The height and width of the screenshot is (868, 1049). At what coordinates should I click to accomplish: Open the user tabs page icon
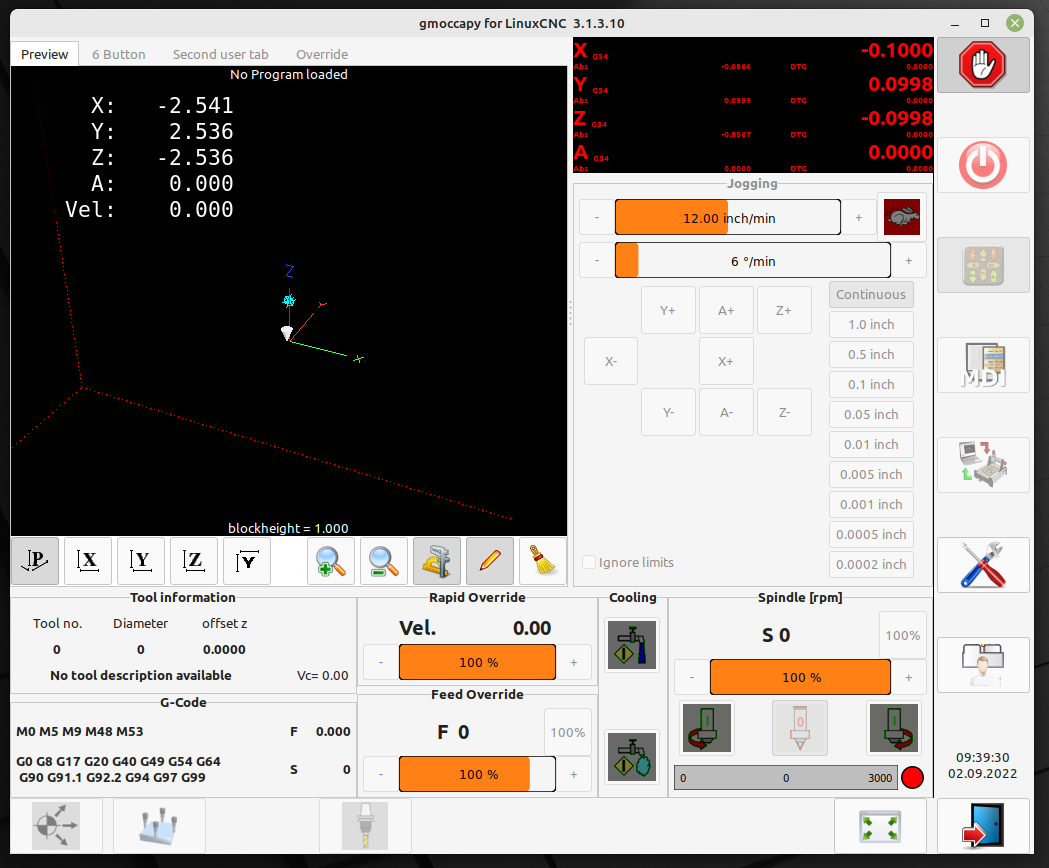[x=982, y=665]
